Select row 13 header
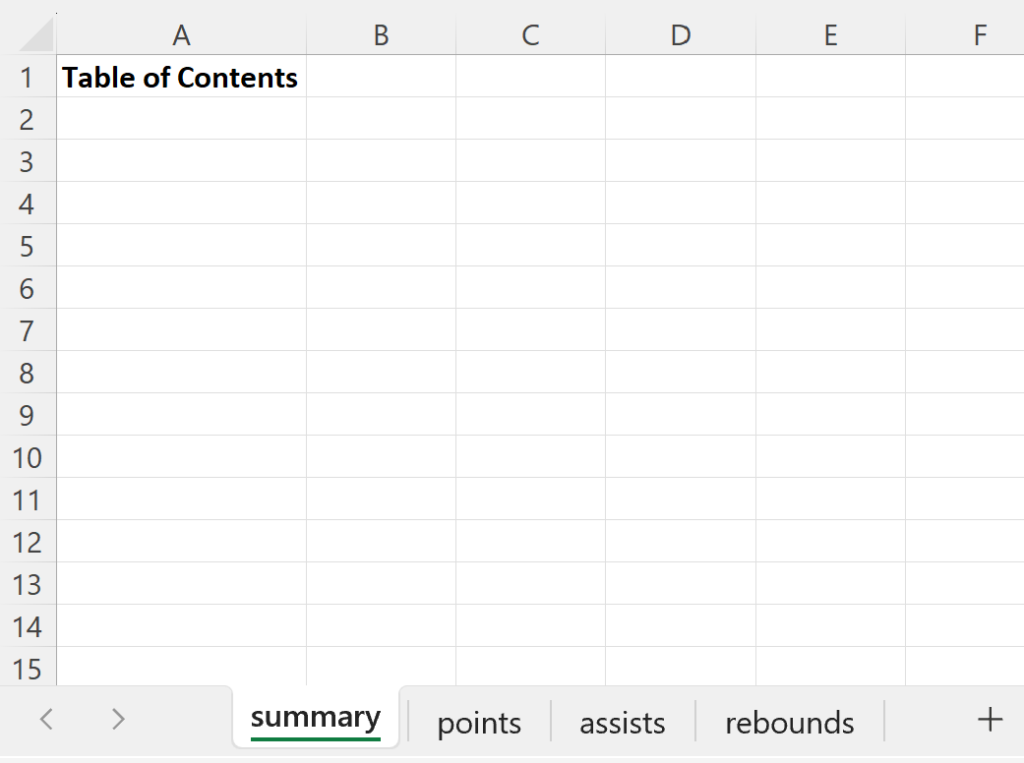Viewport: 1024px width, 763px height. [27, 584]
